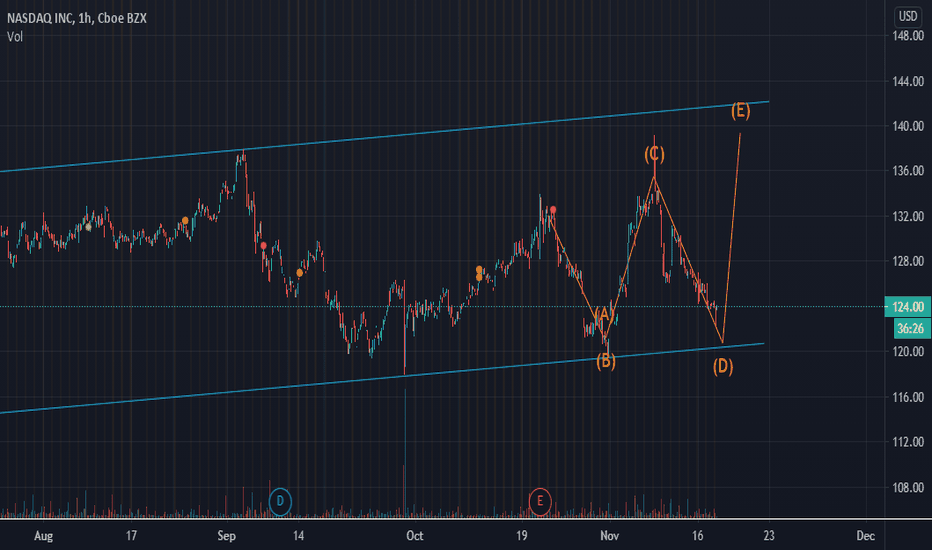The width and height of the screenshot is (932, 550).
Task: Click the 144.00 price axis label
Action: (x=908, y=81)
